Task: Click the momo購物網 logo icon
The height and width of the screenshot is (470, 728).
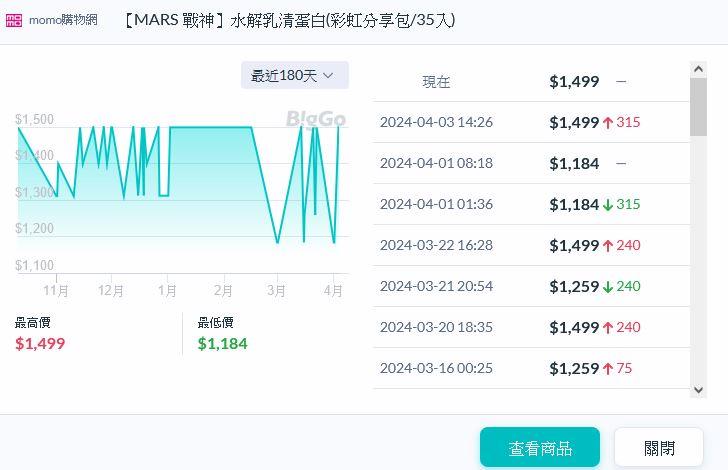Action: pyautogui.click(x=14, y=20)
